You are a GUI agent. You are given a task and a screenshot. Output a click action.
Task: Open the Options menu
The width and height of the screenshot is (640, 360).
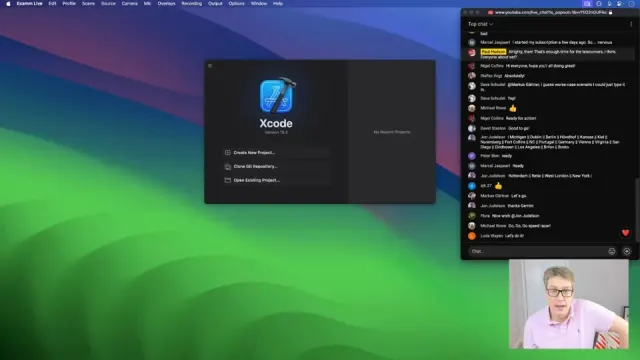[x=236, y=4]
